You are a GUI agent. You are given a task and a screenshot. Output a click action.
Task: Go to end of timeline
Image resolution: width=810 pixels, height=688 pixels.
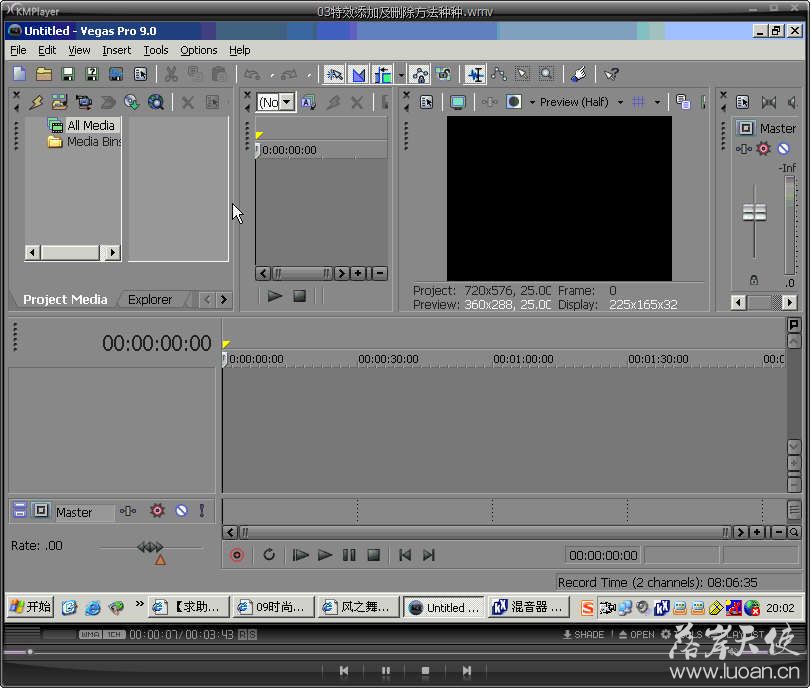point(429,555)
